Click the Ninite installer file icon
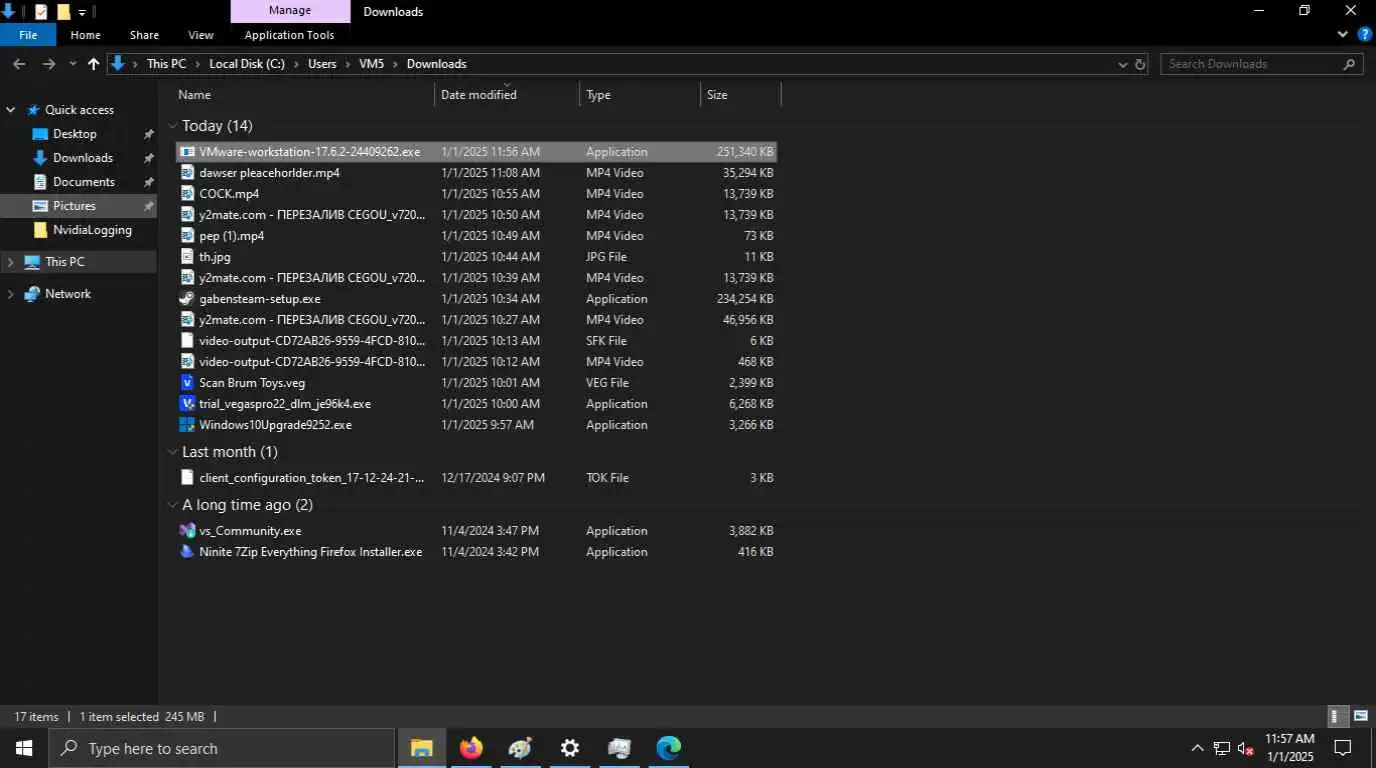The height and width of the screenshot is (768, 1376). pyautogui.click(x=187, y=552)
